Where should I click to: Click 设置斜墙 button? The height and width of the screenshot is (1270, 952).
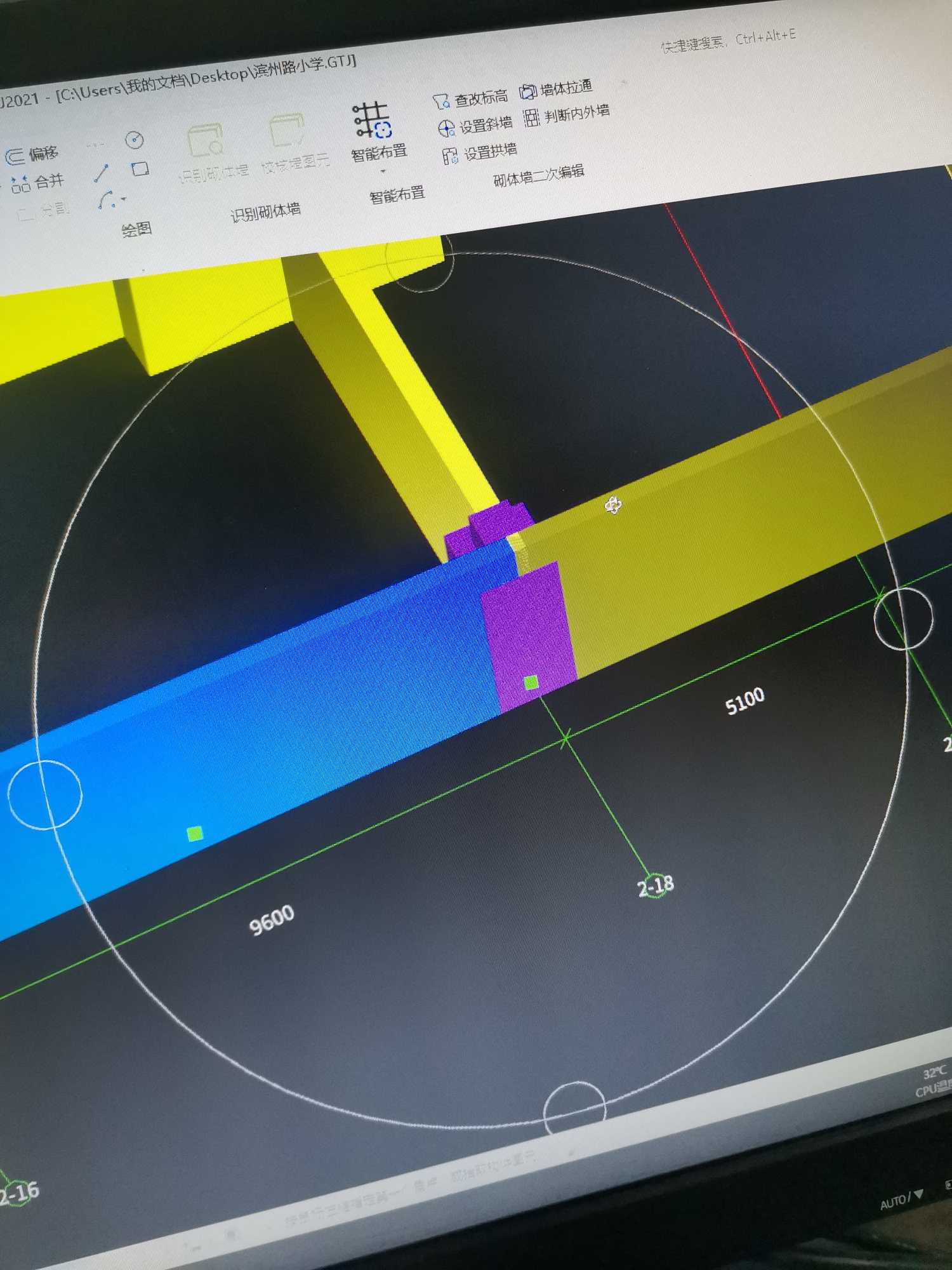tap(475, 126)
